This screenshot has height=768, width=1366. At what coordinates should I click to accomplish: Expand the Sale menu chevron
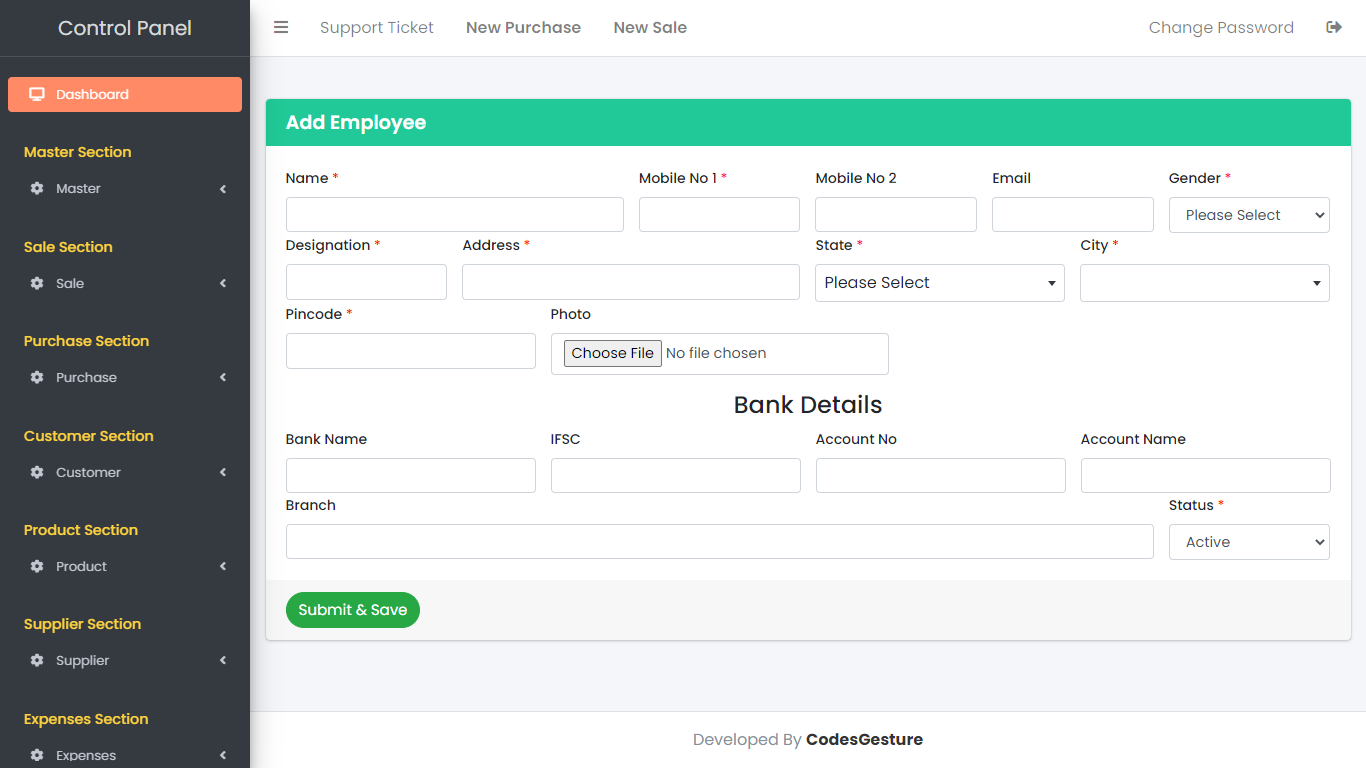coord(223,283)
